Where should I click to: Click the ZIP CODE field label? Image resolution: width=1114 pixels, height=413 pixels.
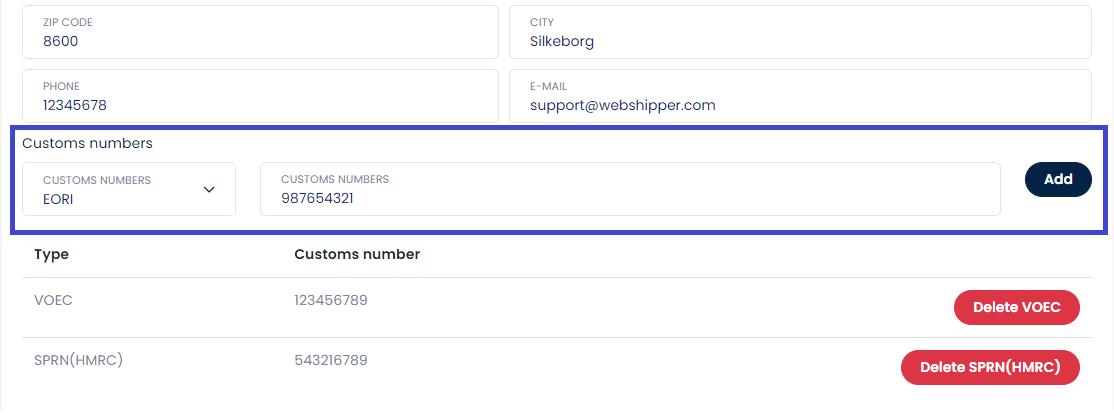pyautogui.click(x=67, y=22)
